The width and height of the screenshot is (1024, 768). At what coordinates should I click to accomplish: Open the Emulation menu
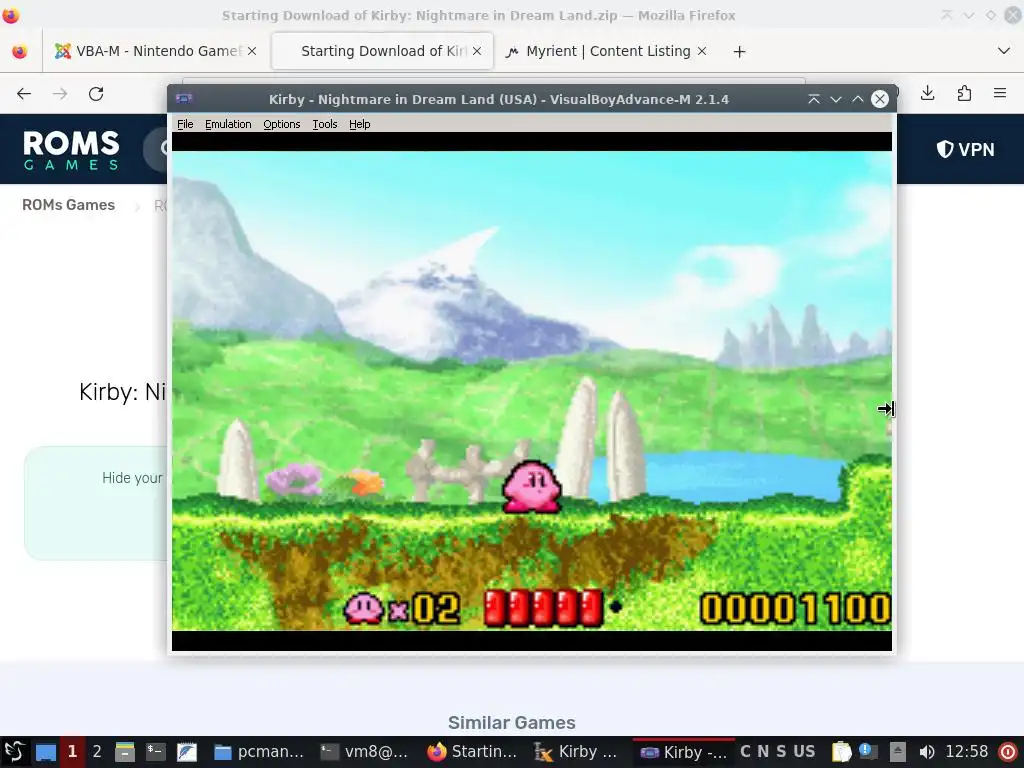228,124
